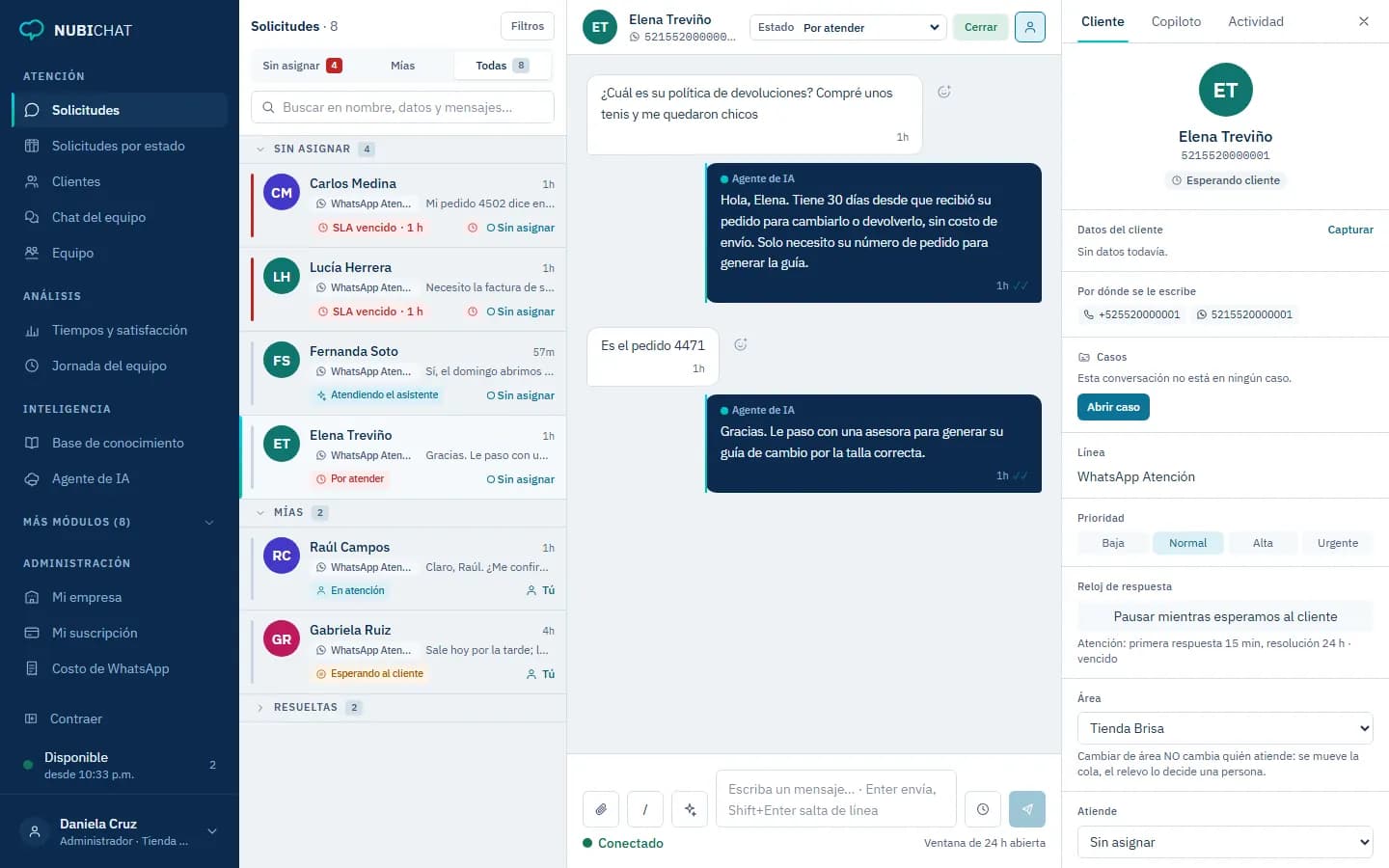The image size is (1389, 868).
Task: Go to Clientes in the sidebar
Action: click(x=120, y=181)
